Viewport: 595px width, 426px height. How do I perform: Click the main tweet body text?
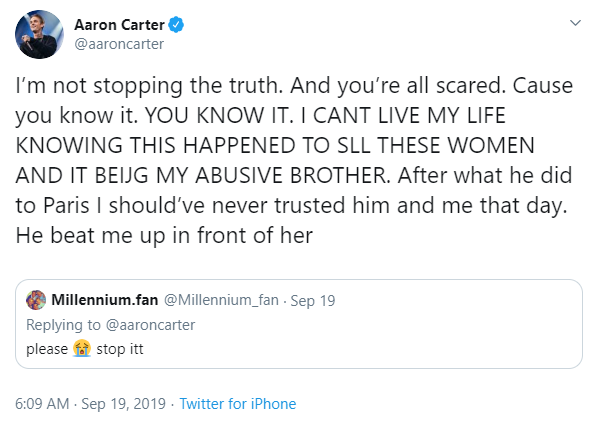pyautogui.click(x=294, y=160)
